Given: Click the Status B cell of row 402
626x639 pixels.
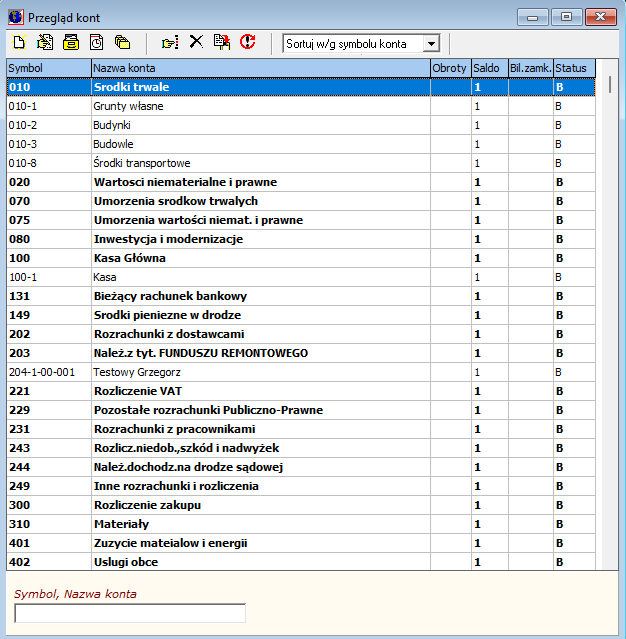Looking at the screenshot, I should click(x=575, y=562).
